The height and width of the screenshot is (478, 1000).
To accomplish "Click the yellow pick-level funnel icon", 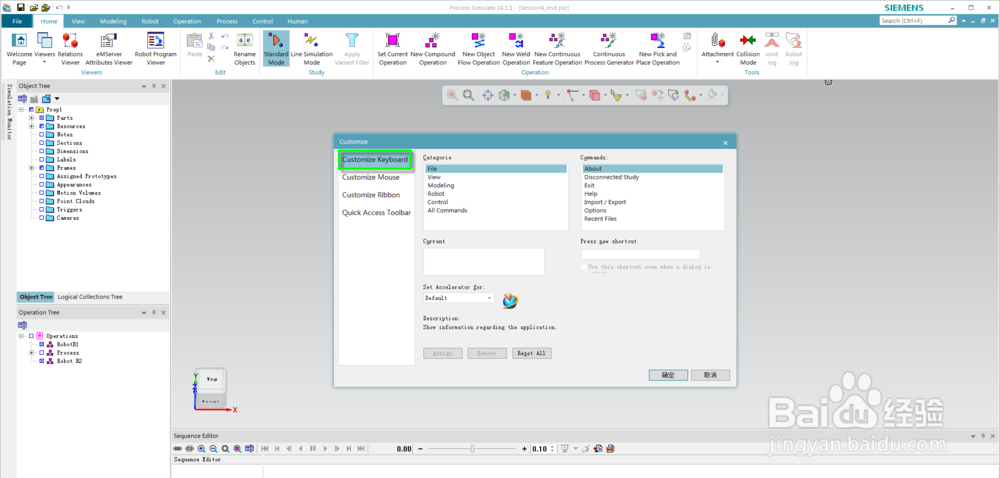I will click(615, 95).
